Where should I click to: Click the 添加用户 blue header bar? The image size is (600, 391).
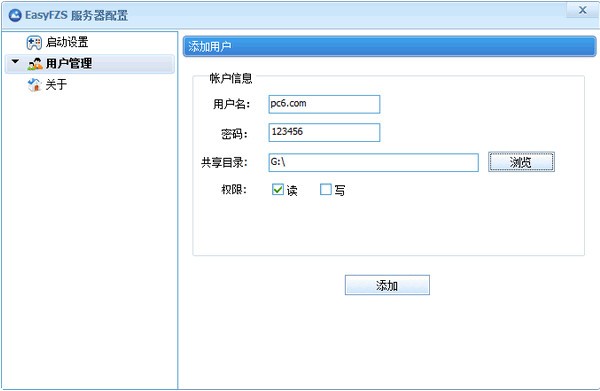[x=390, y=47]
